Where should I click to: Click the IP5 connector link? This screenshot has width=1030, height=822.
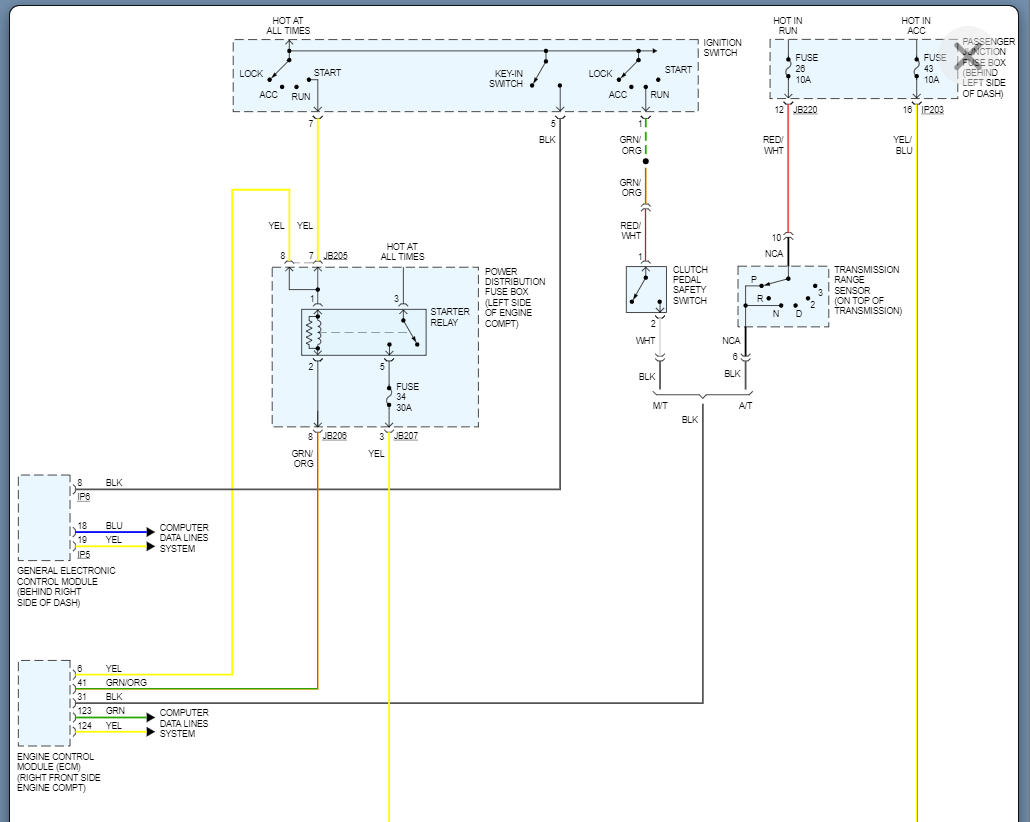(x=84, y=553)
